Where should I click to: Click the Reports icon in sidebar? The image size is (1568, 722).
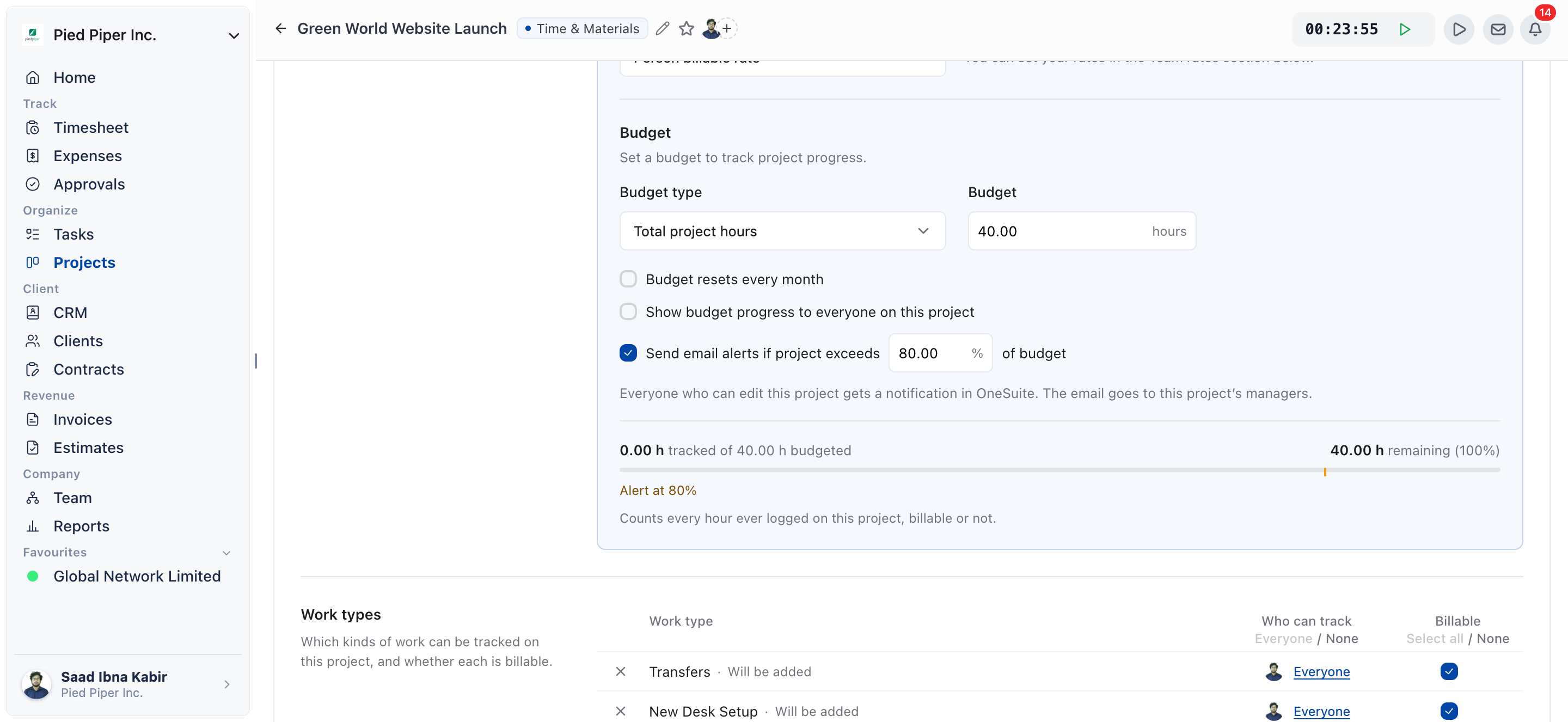pyautogui.click(x=32, y=526)
